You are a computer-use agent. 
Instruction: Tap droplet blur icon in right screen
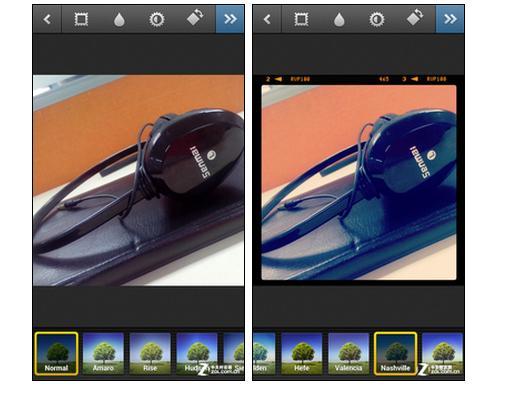click(339, 20)
